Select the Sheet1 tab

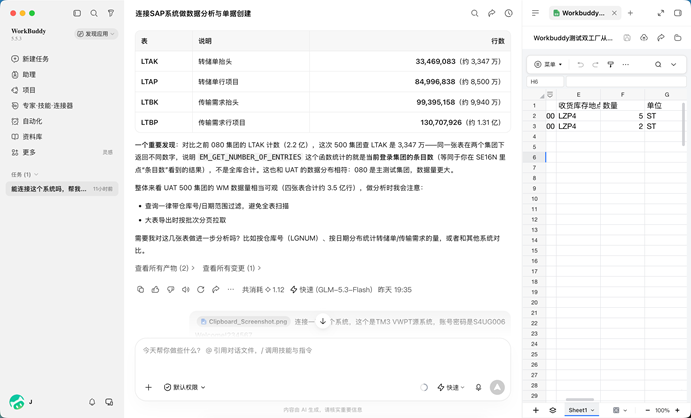pos(581,410)
